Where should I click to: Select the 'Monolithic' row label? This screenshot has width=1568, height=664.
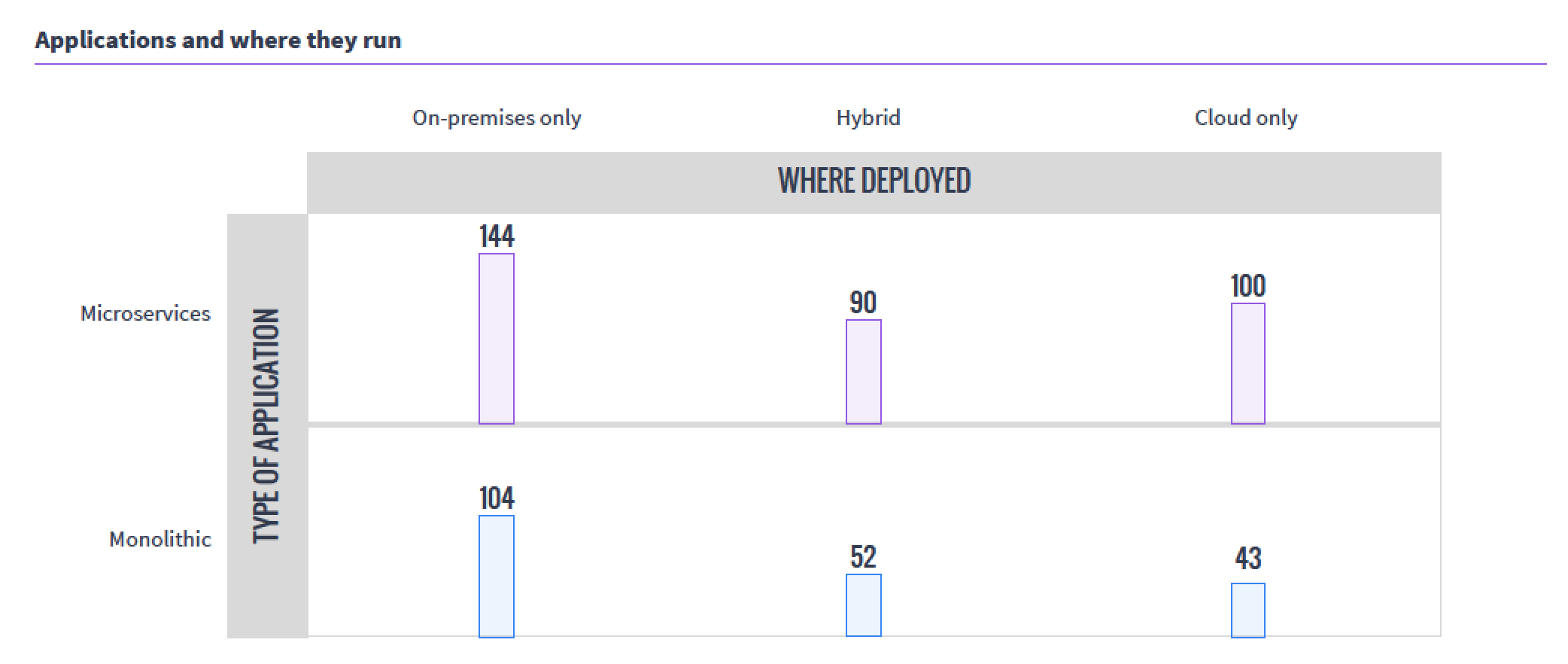[x=160, y=540]
